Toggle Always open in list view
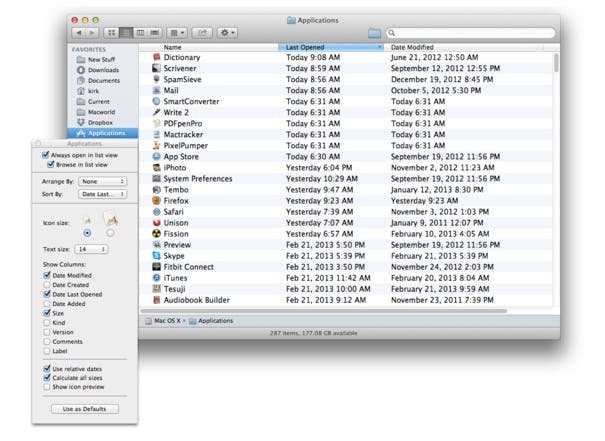This screenshot has width=605, height=441. point(46,155)
